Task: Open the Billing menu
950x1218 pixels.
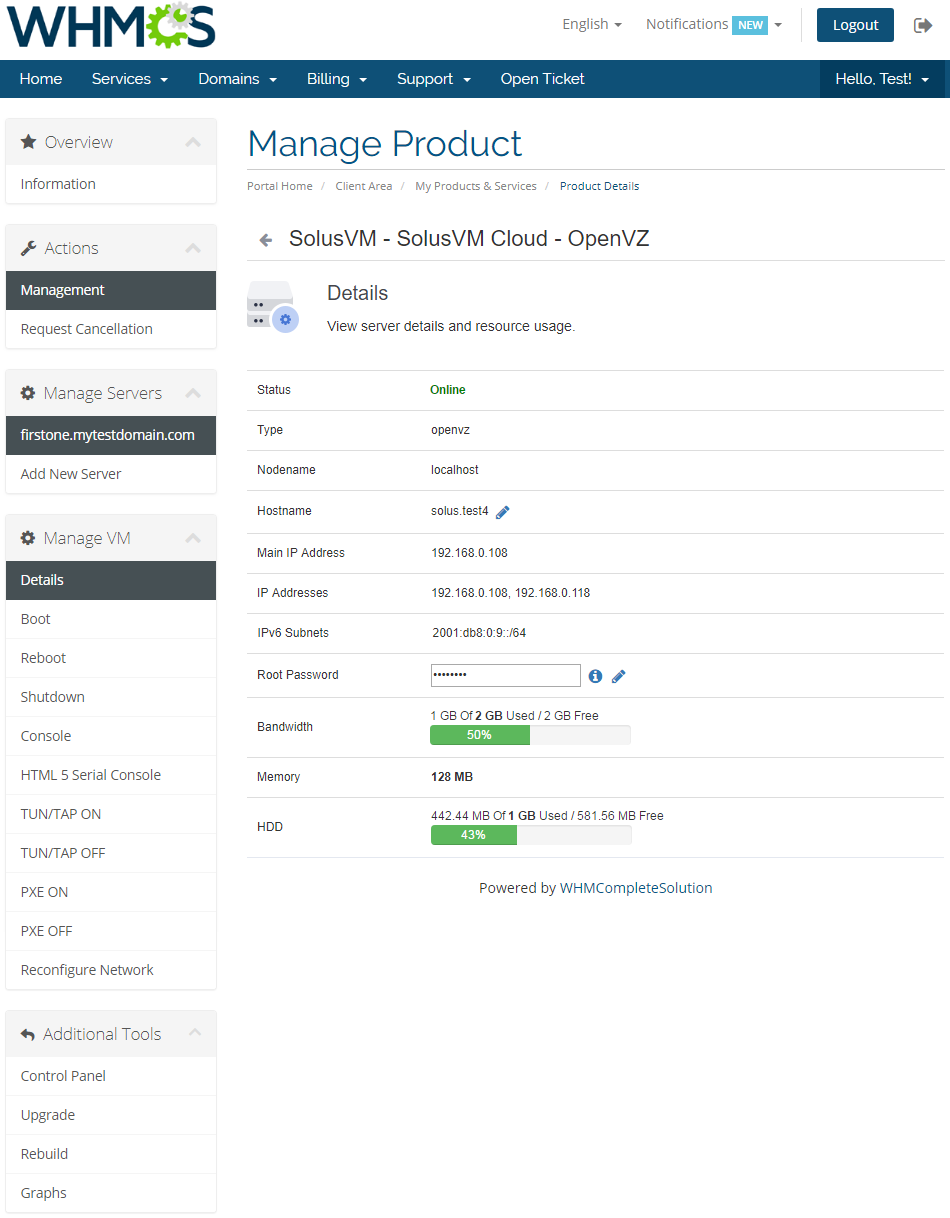Action: click(x=337, y=79)
